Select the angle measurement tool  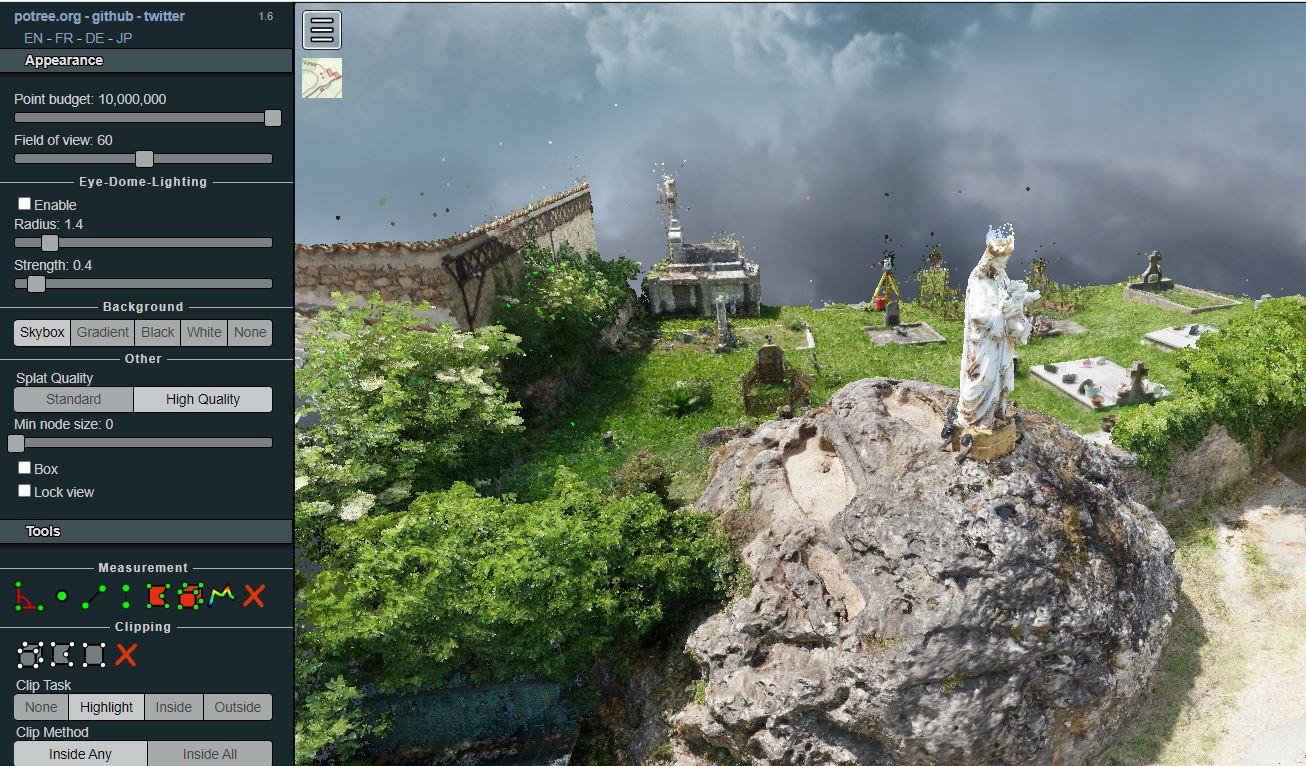click(29, 596)
